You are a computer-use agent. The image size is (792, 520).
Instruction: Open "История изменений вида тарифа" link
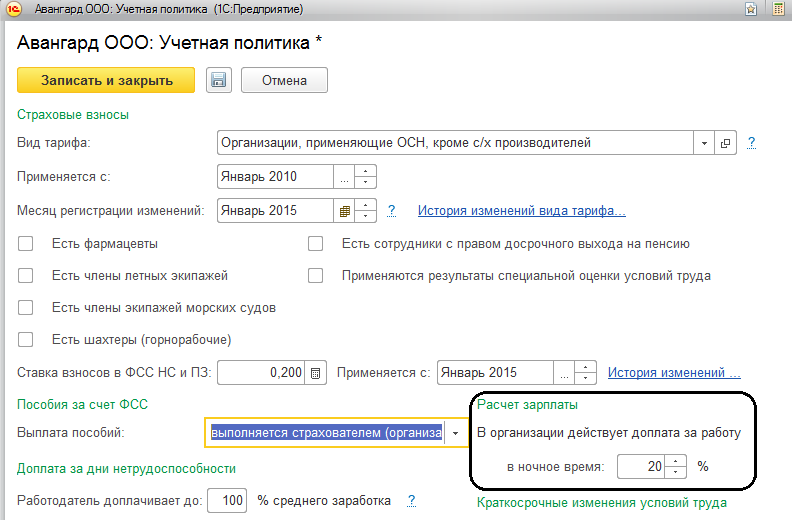[521, 211]
